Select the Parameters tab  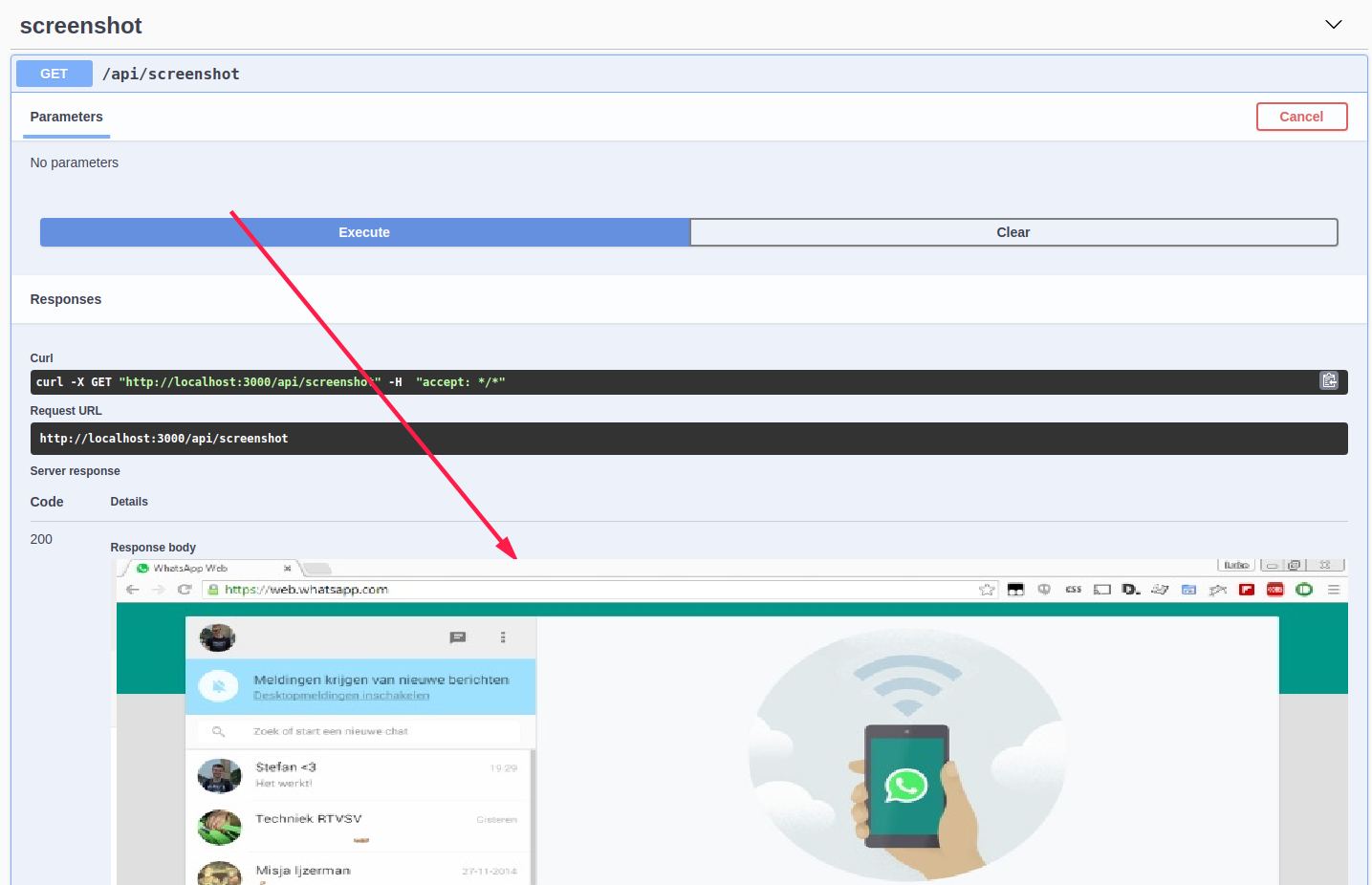tap(66, 117)
